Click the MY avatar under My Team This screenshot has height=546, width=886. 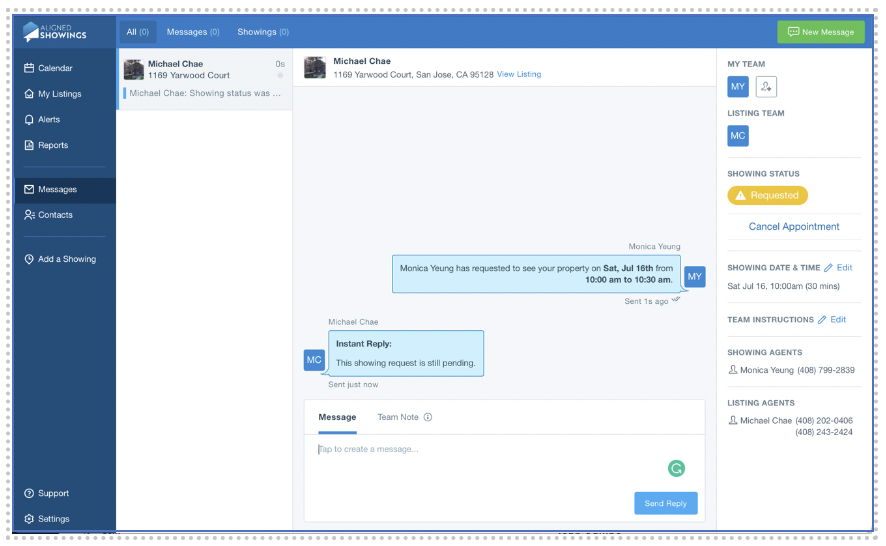[738, 86]
